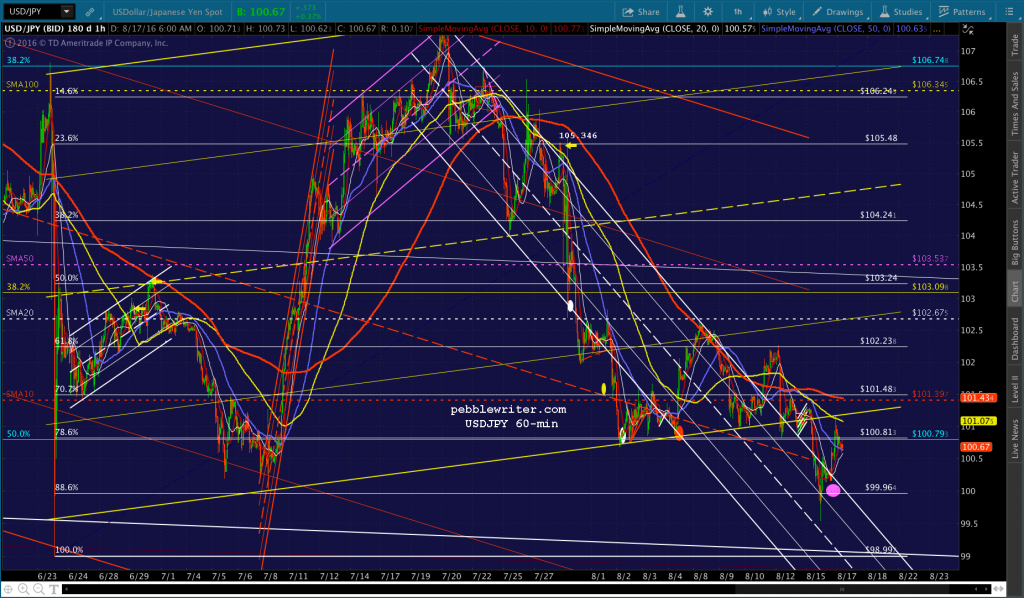Open the Dashboard side tab

(1015, 339)
